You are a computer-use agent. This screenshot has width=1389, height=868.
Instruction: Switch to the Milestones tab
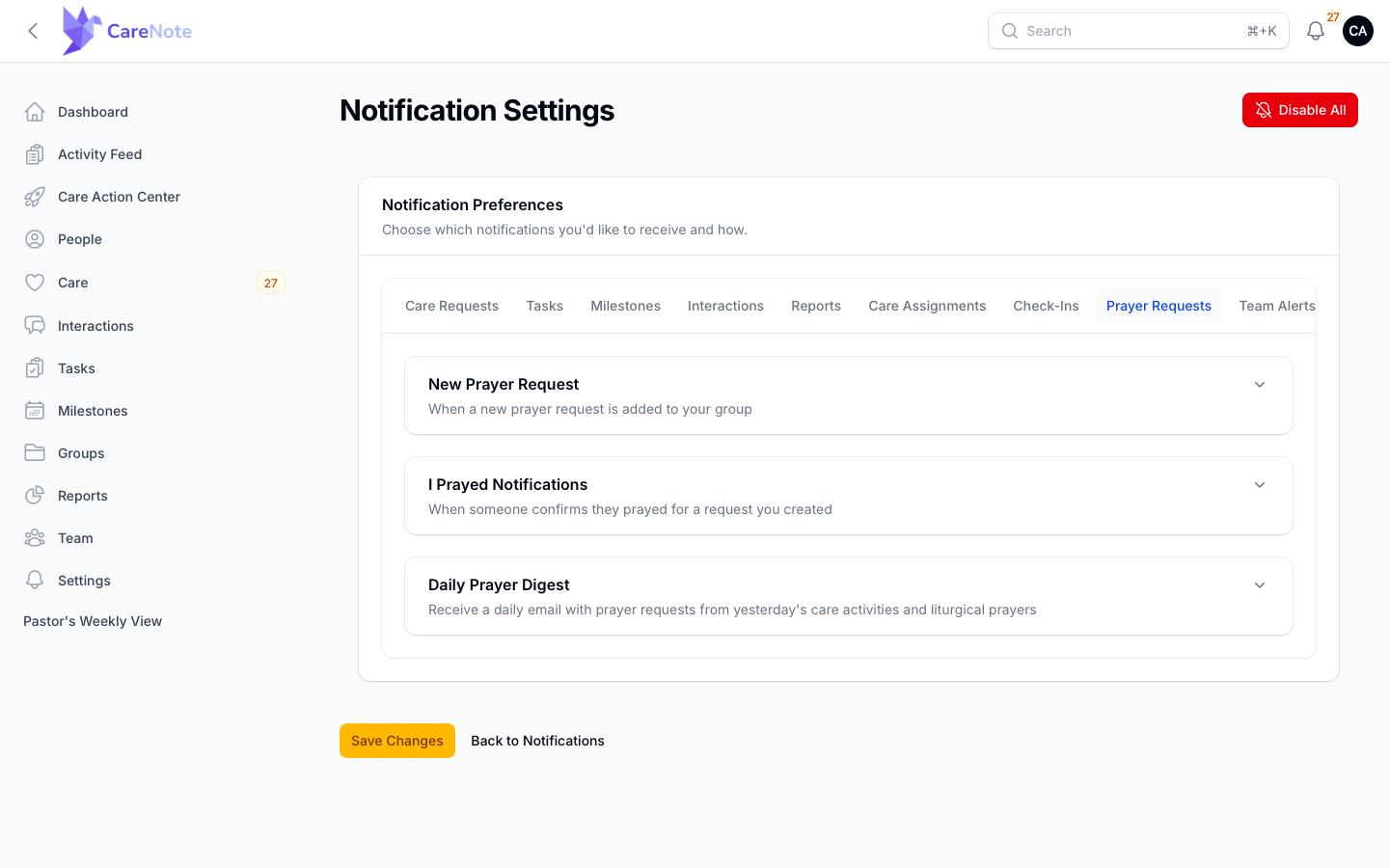626,306
